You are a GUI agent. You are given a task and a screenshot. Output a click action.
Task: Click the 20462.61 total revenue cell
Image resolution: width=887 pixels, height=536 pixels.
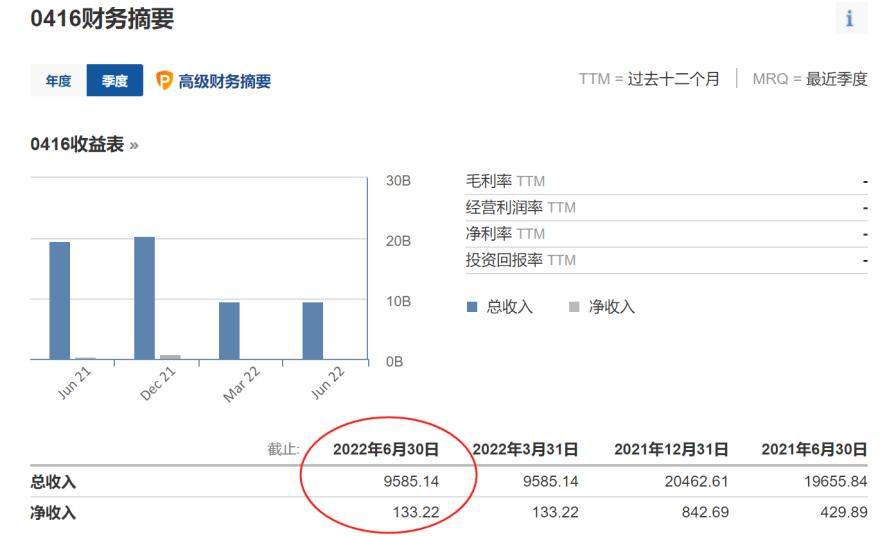click(x=695, y=482)
